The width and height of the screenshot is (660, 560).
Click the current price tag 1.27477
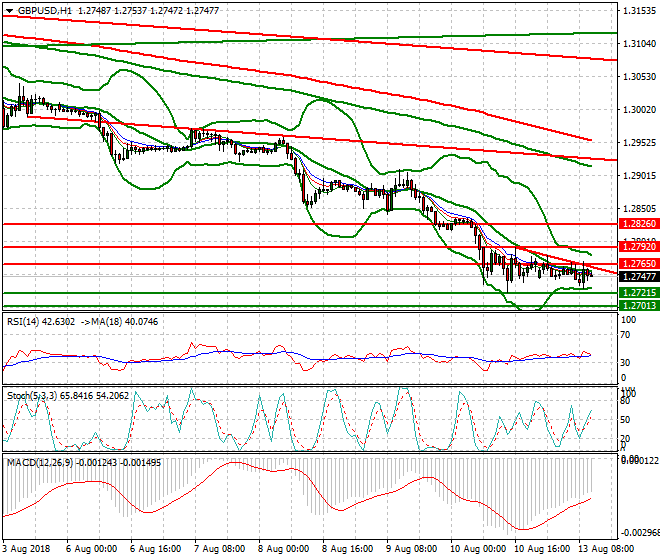tap(637, 277)
